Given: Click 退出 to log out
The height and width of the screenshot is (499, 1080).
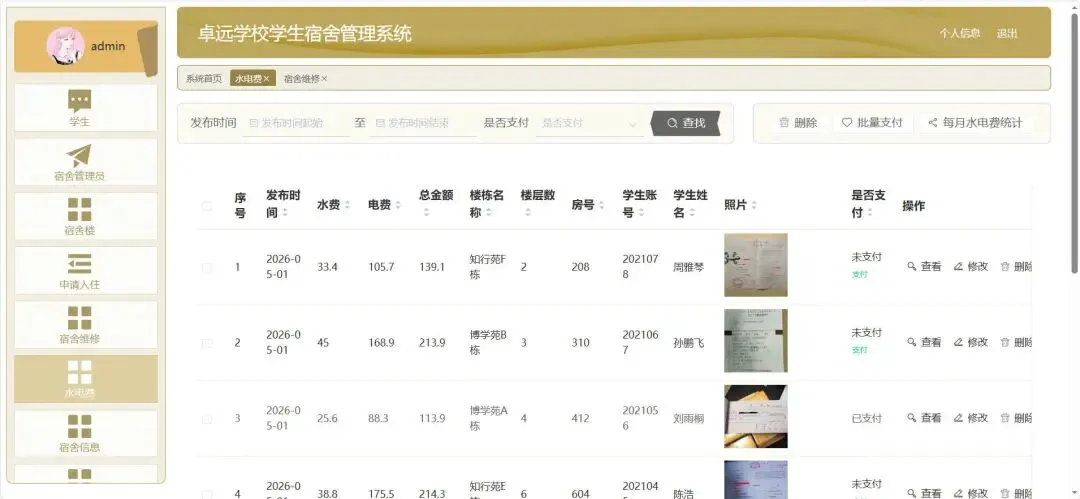Looking at the screenshot, I should (1006, 33).
